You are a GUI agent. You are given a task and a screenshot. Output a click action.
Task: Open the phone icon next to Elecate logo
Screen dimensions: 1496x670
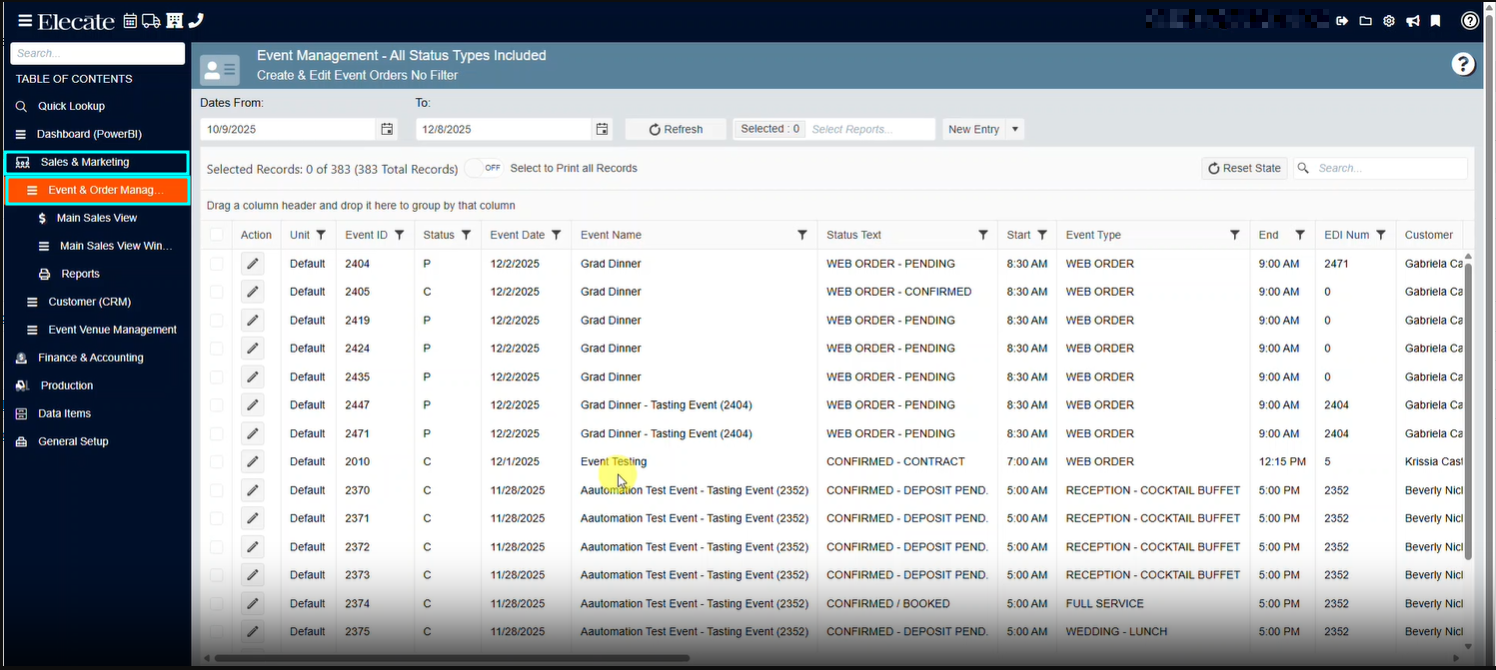click(x=196, y=21)
